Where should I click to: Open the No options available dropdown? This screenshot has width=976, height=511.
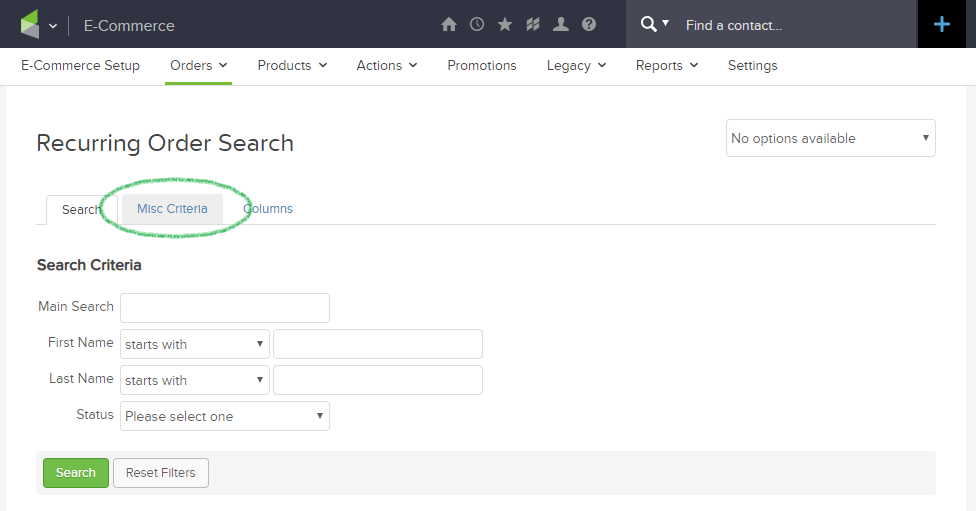[830, 138]
